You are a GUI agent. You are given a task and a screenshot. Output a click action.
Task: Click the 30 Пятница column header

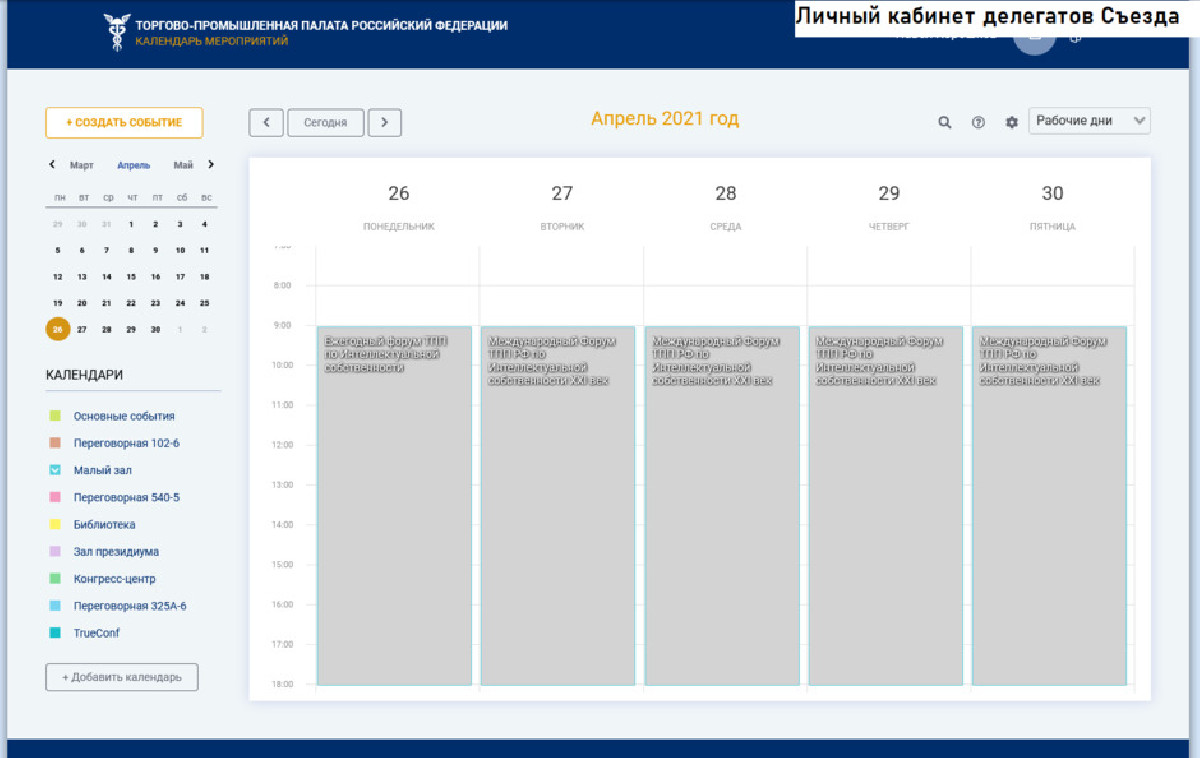point(1052,207)
